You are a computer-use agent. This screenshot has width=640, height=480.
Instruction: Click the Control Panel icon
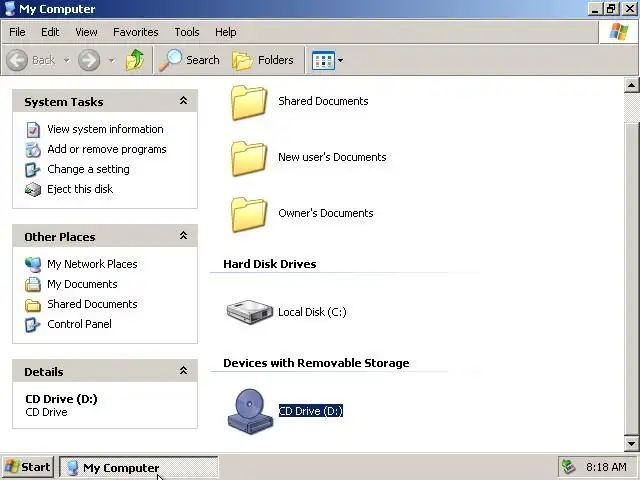pyautogui.click(x=33, y=325)
